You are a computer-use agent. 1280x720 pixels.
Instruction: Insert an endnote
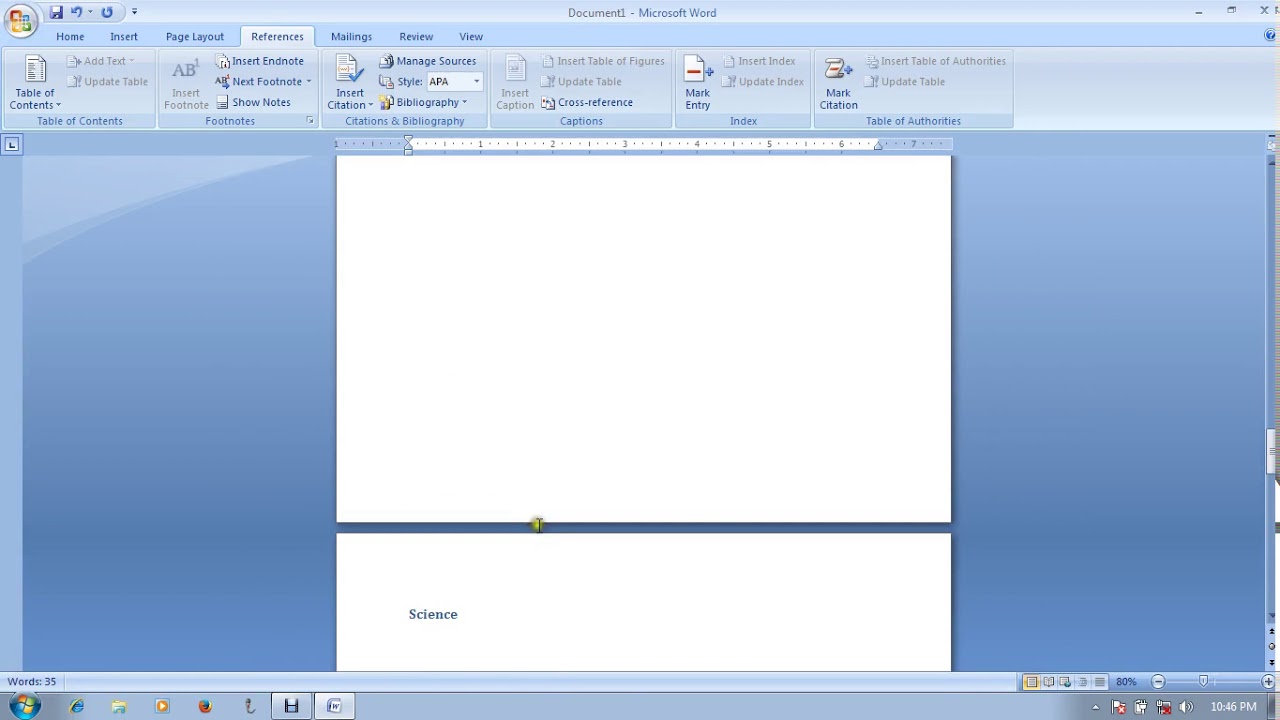tap(260, 61)
